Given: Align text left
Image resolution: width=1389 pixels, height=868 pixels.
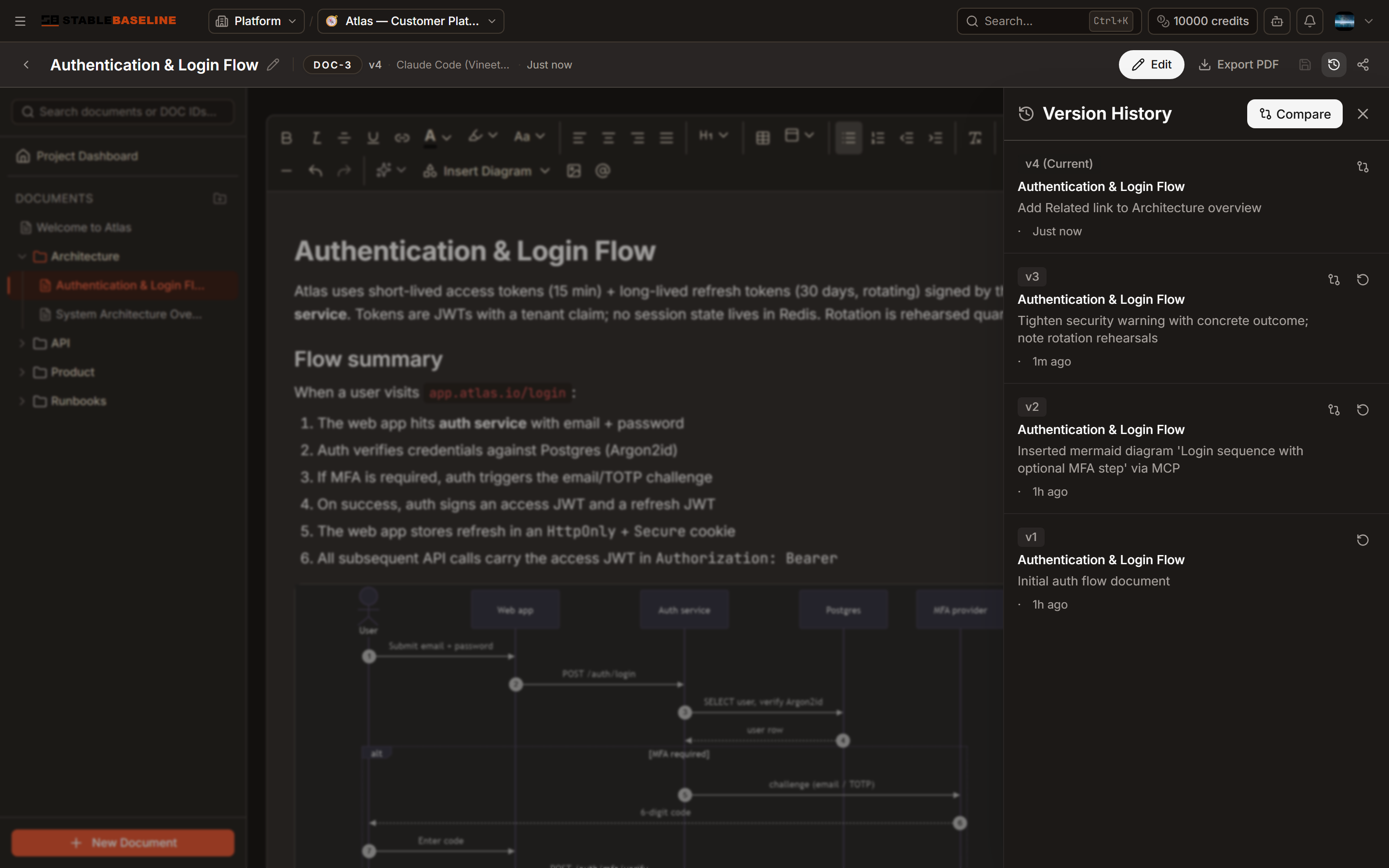Looking at the screenshot, I should [579, 138].
